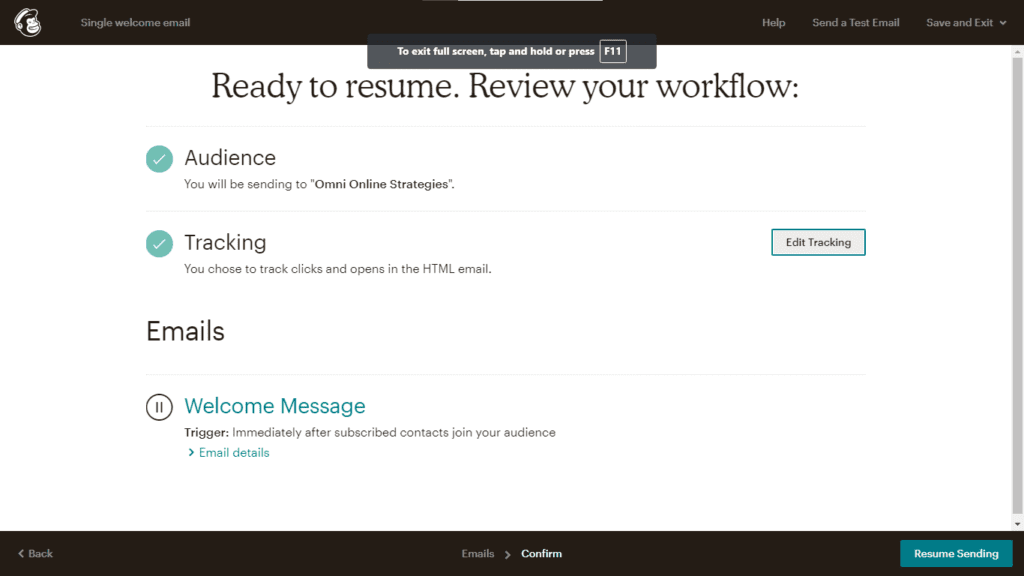Select Send a Test Email
The image size is (1024, 576).
pyautogui.click(x=855, y=23)
